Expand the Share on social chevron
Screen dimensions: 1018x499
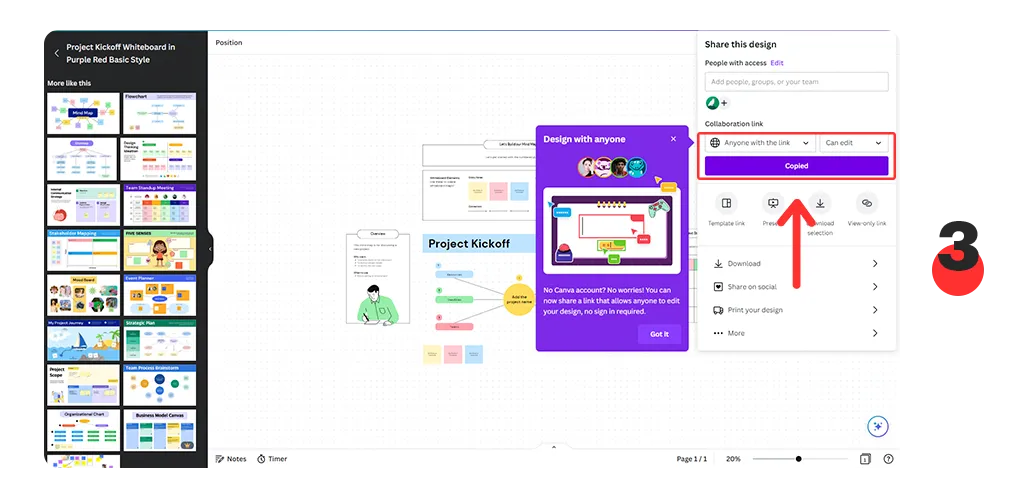875,287
